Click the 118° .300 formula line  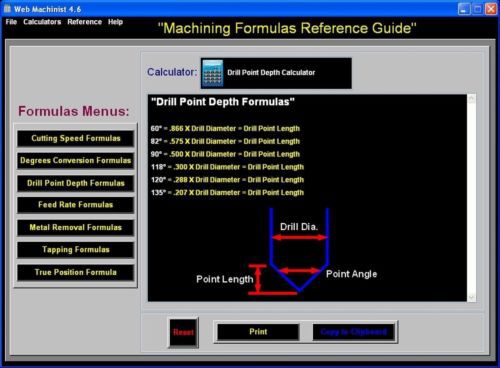[227, 167]
